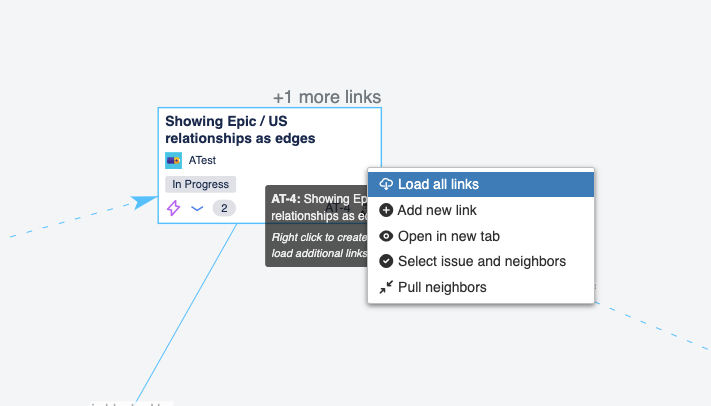Click the In Progress status badge
The height and width of the screenshot is (406, 711).
[200, 184]
